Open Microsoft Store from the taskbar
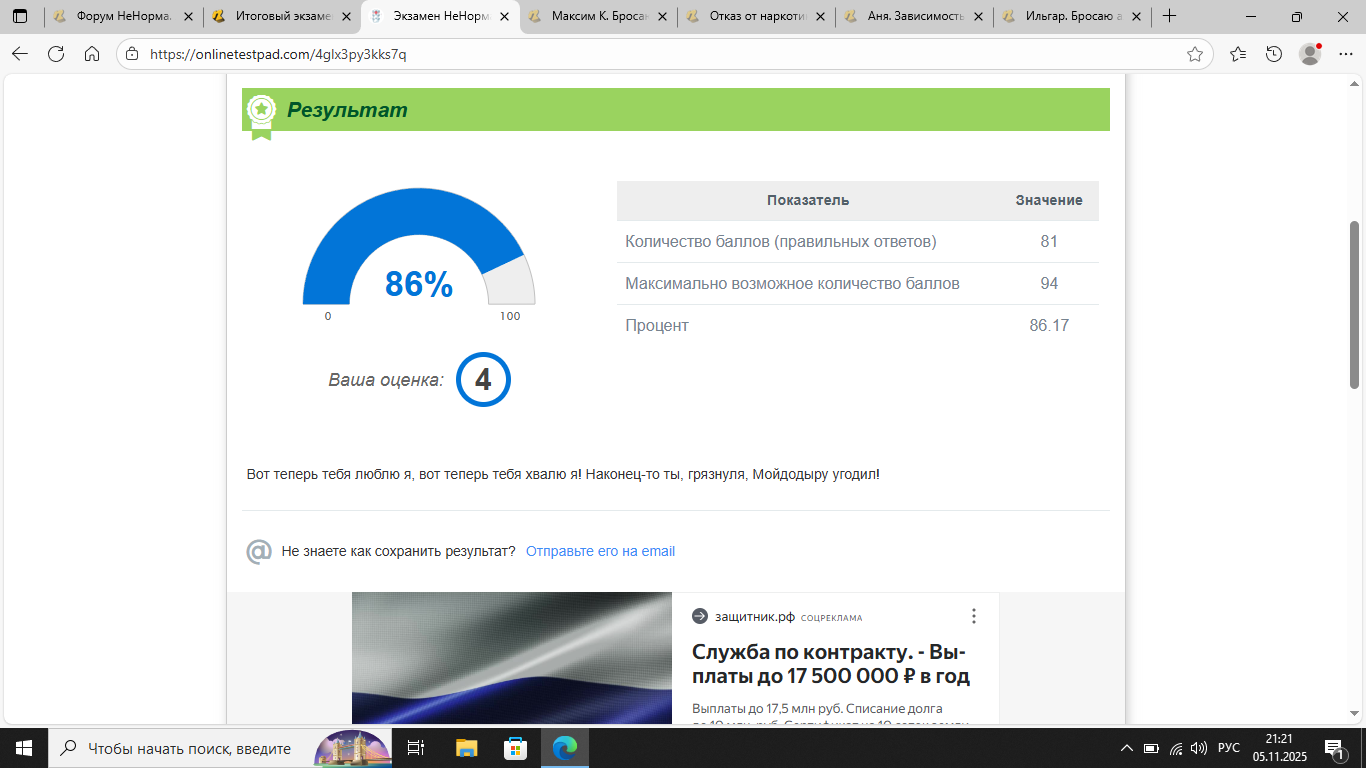Viewport: 1366px width, 768px height. [x=515, y=748]
